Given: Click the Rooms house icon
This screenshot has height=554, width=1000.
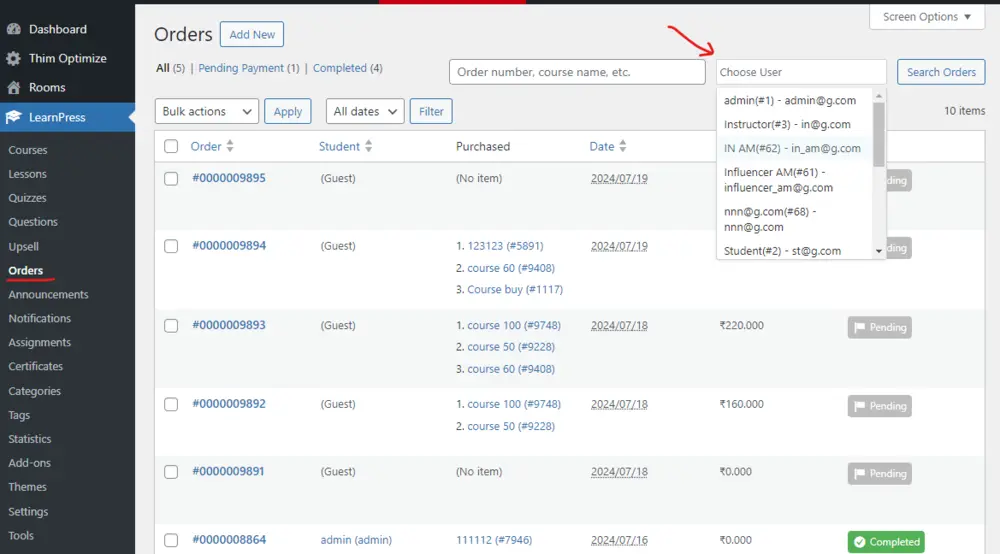Looking at the screenshot, I should (13, 87).
